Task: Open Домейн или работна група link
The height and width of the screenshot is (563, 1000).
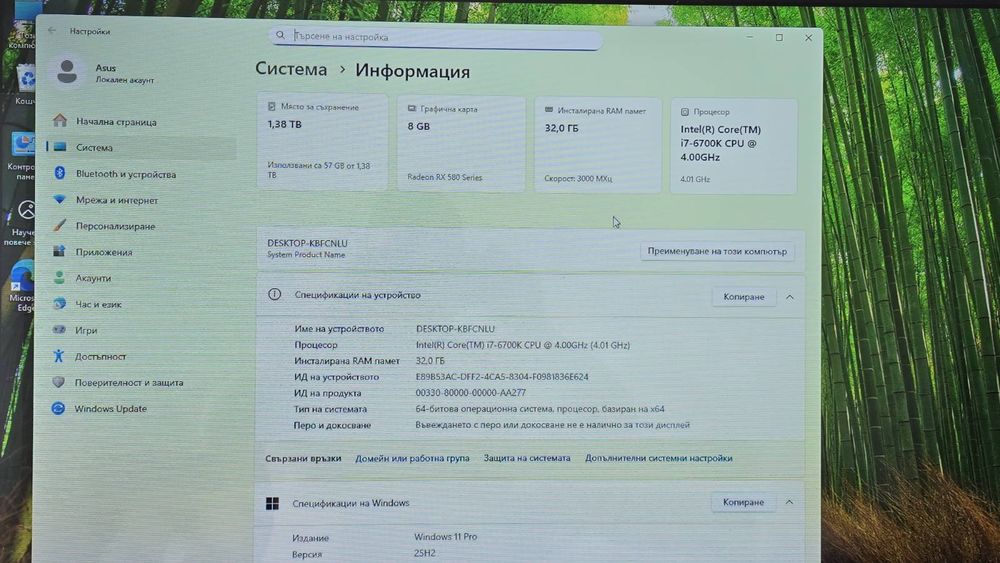Action: click(412, 458)
